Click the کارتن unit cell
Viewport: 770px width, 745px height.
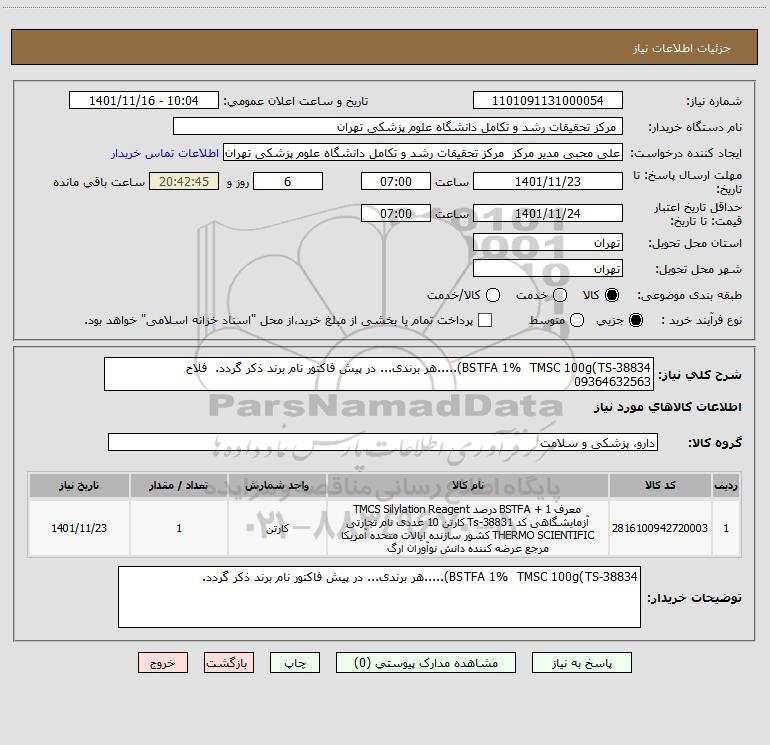pos(277,528)
